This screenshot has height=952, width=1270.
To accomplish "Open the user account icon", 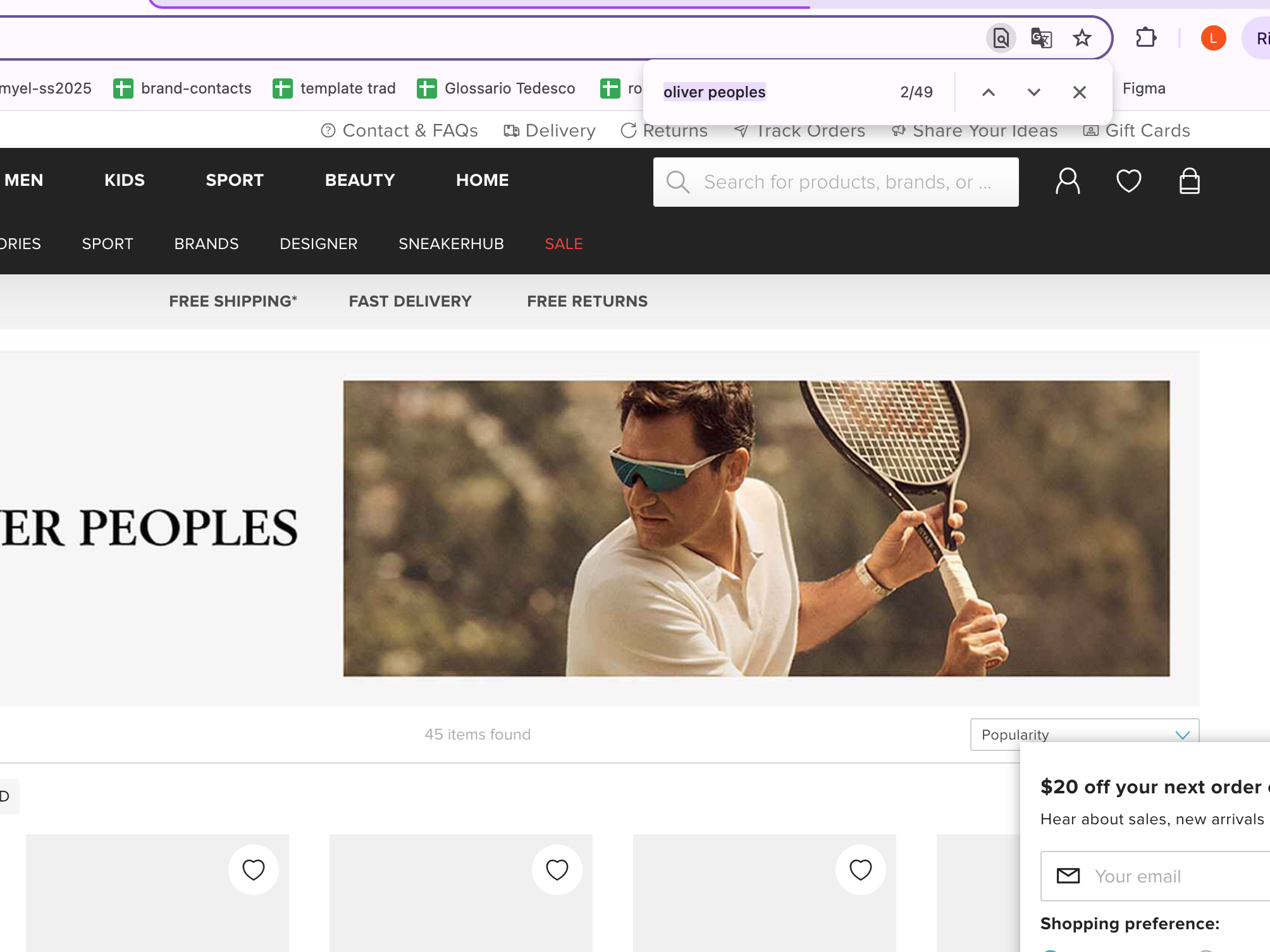I will [1068, 181].
